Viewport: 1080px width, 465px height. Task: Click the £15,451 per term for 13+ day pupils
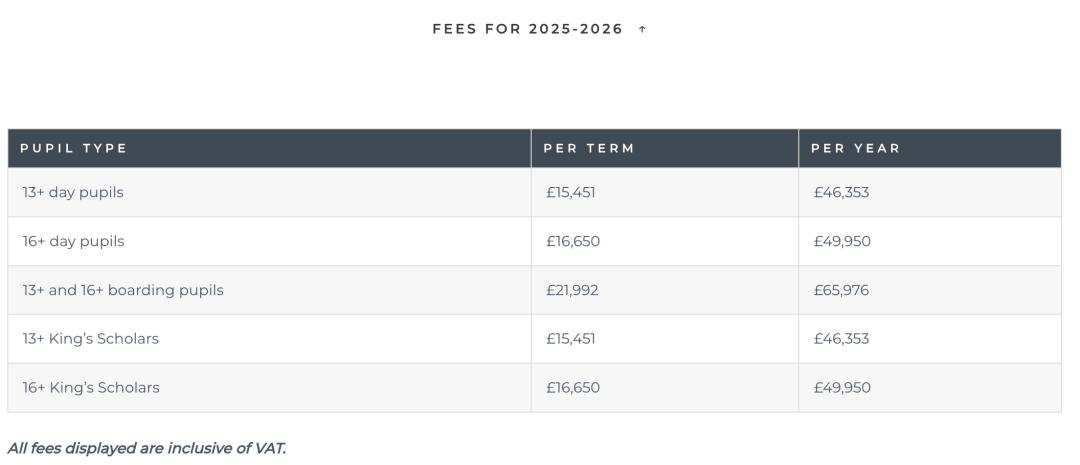[x=571, y=193]
